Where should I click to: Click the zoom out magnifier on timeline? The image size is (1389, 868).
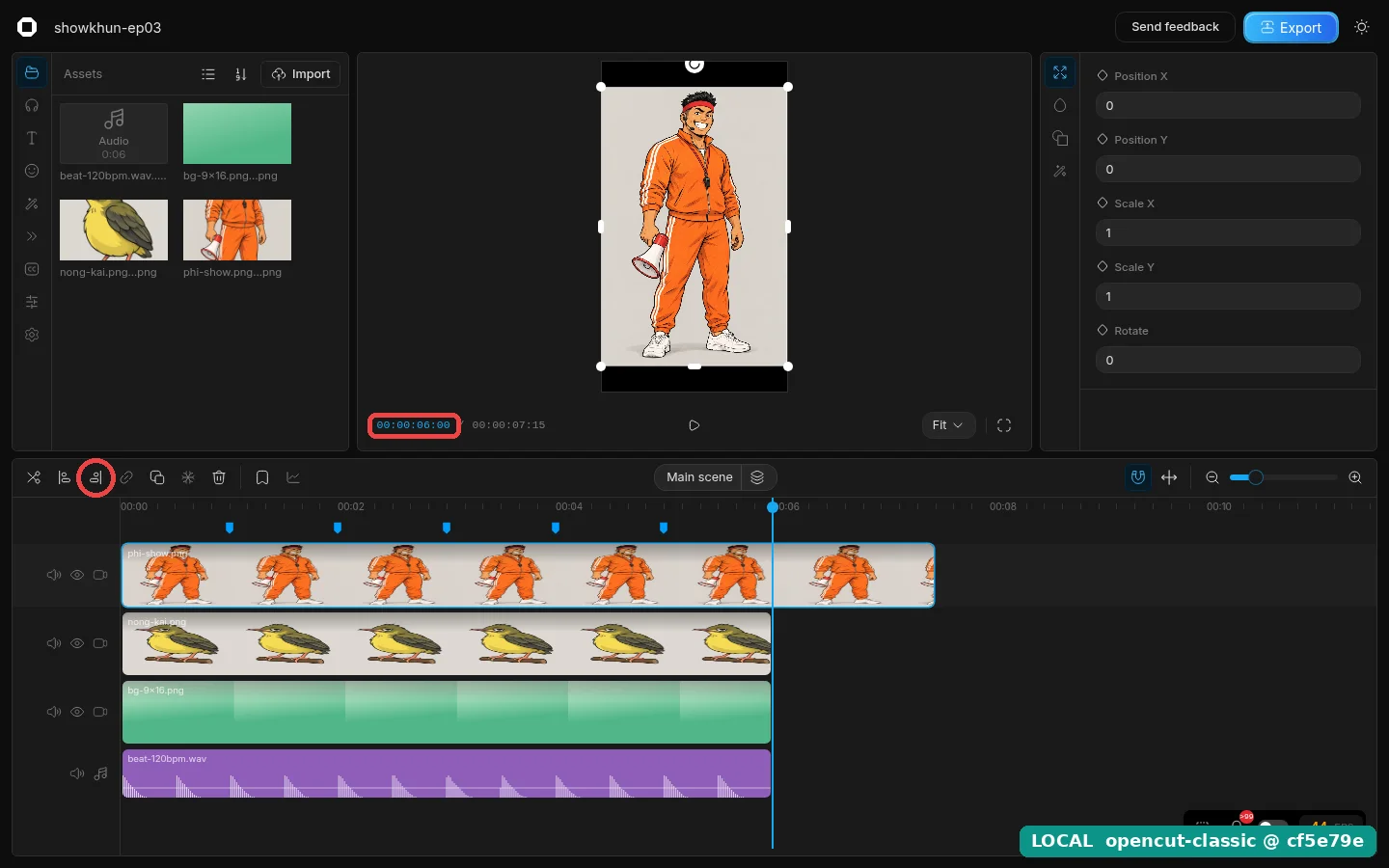[1212, 477]
